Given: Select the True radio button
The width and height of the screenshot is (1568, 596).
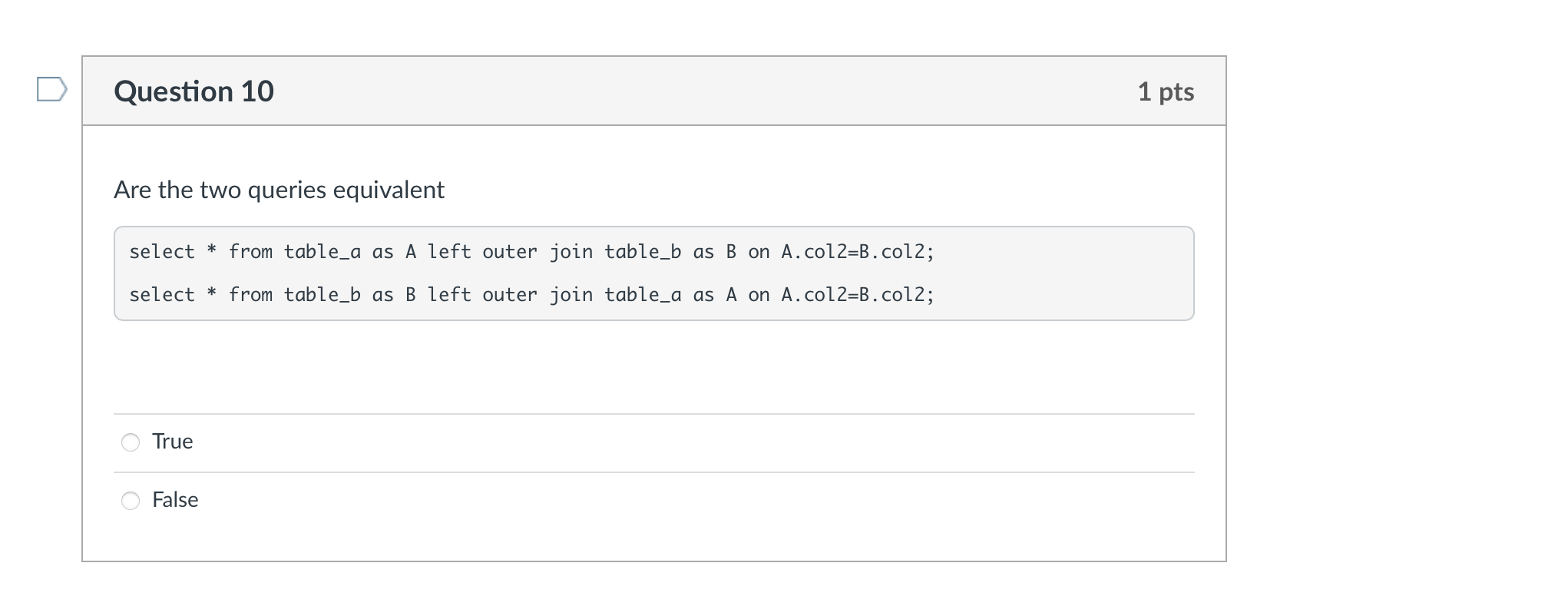Looking at the screenshot, I should 131,442.
